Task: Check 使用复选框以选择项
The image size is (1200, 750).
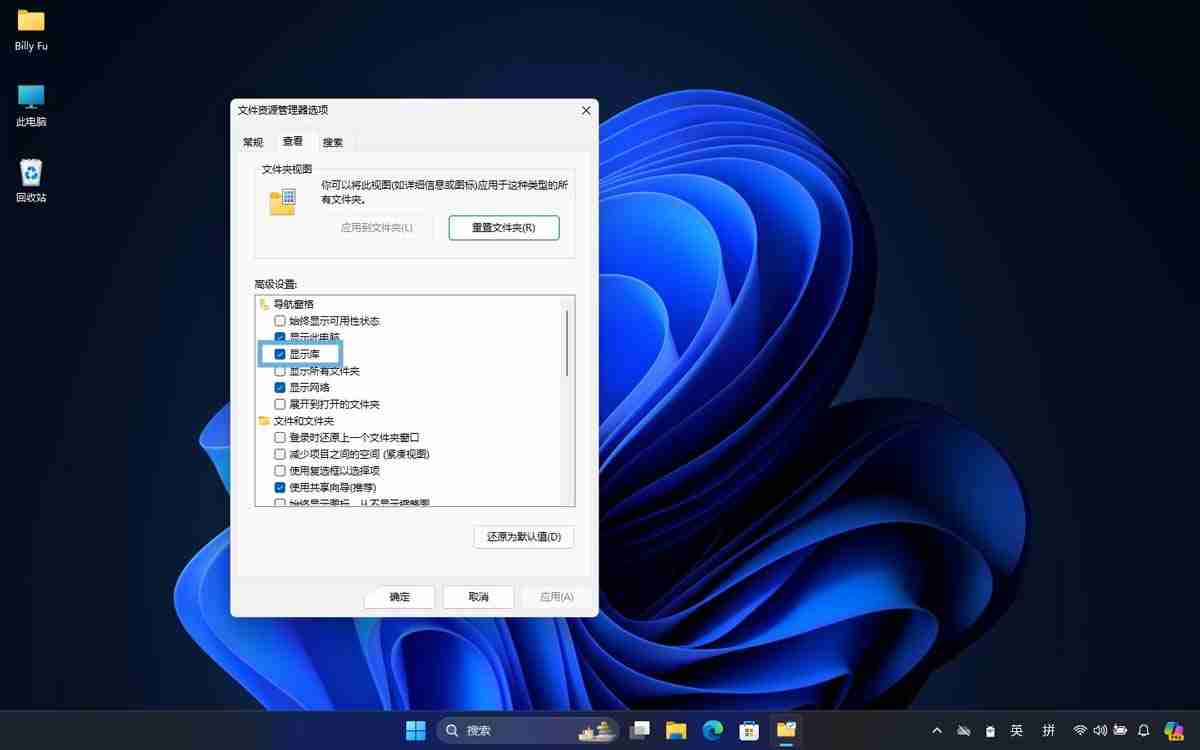Action: pos(279,471)
